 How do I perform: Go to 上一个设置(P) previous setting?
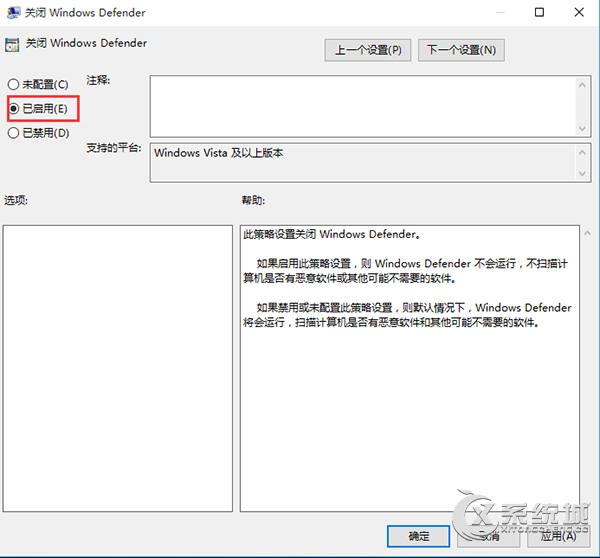point(368,50)
